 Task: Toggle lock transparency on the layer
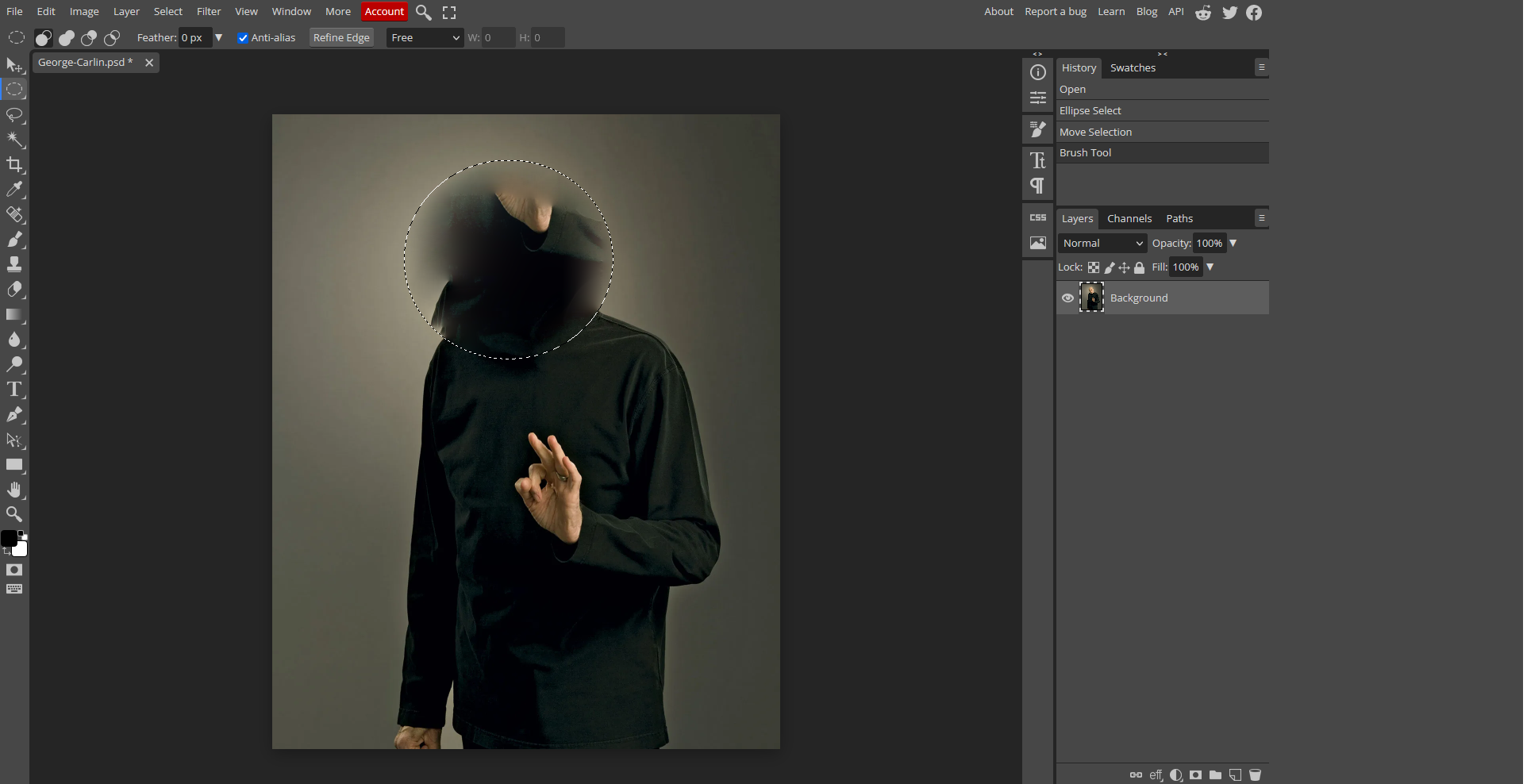[x=1094, y=267]
